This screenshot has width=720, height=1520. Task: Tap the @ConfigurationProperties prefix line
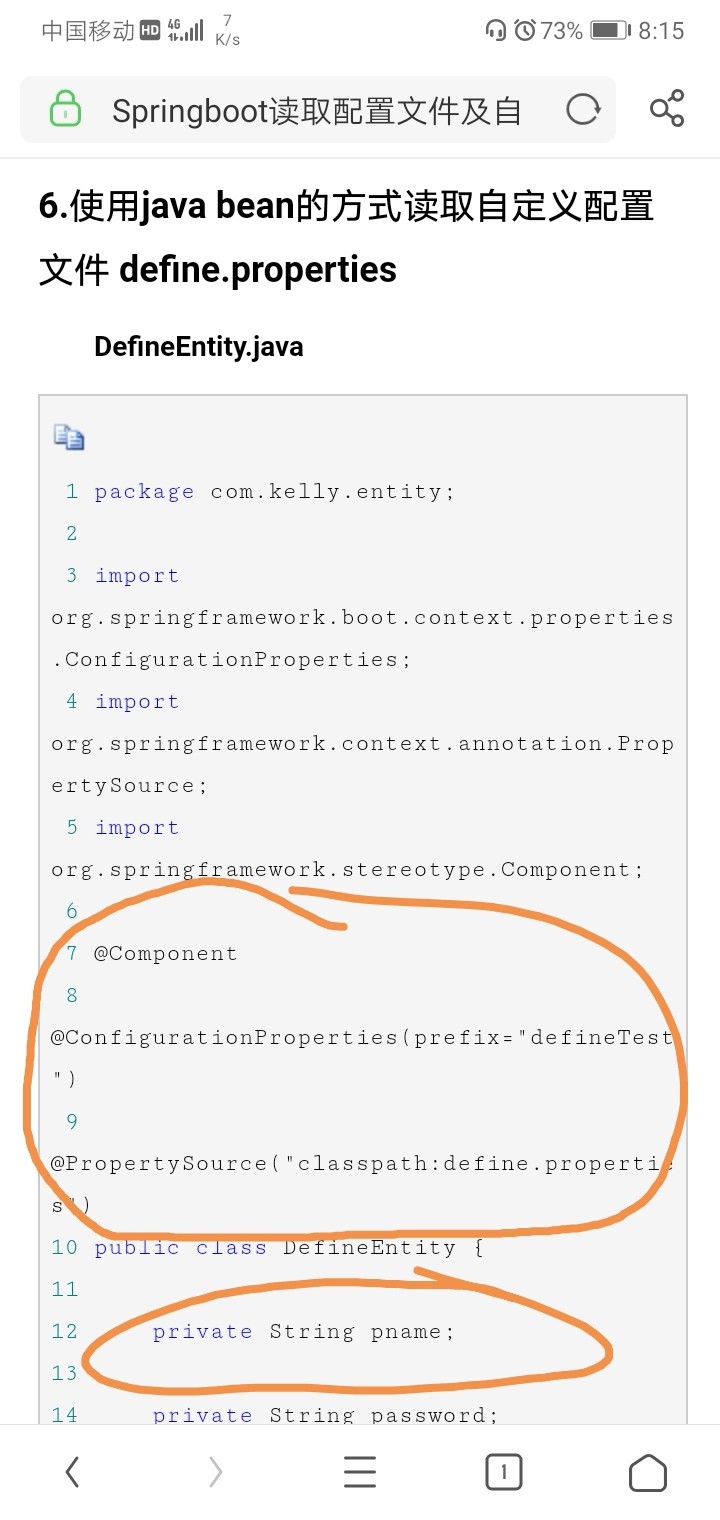[363, 1058]
